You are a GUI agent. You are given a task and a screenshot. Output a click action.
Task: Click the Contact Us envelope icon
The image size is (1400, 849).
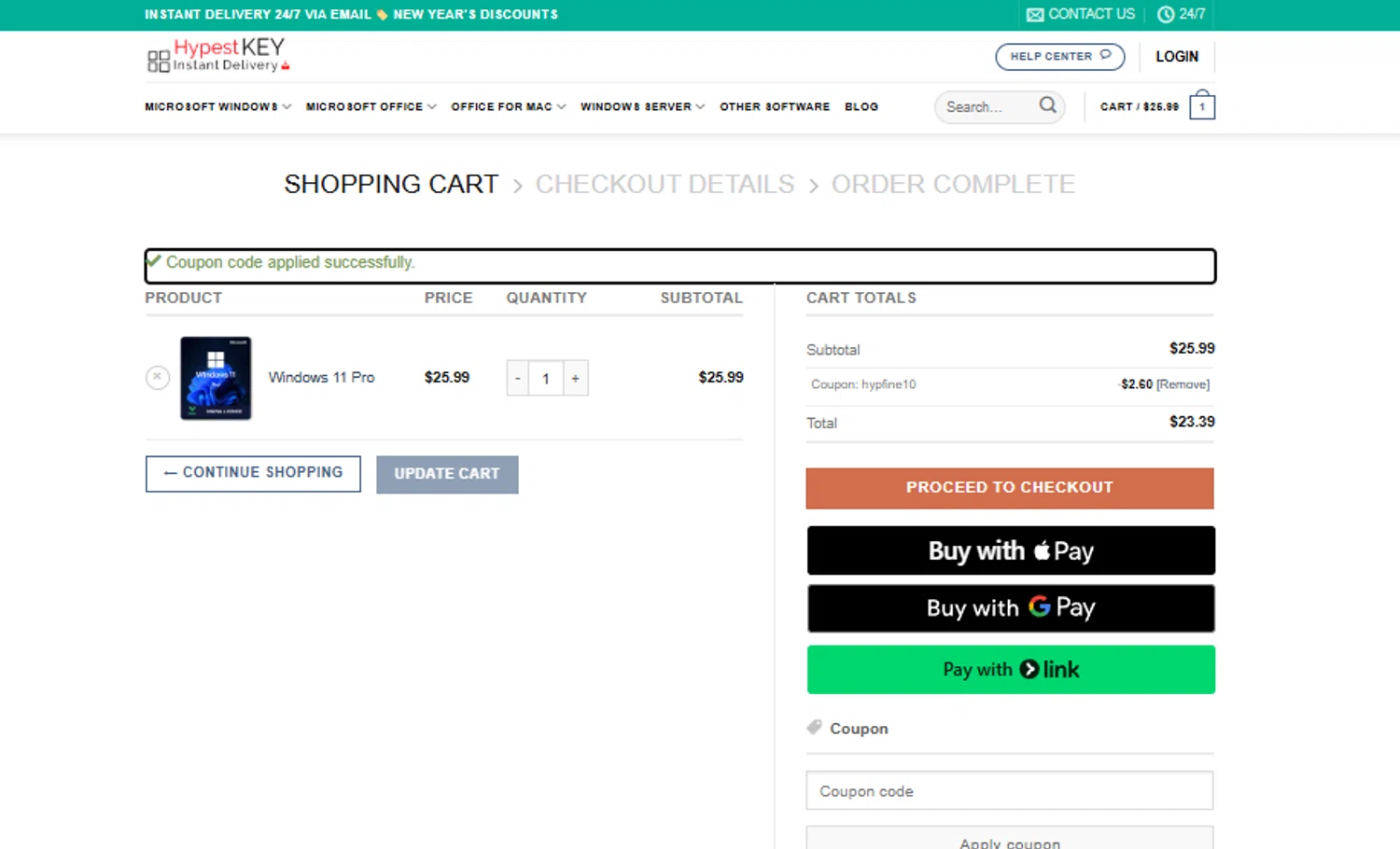[x=1034, y=15]
